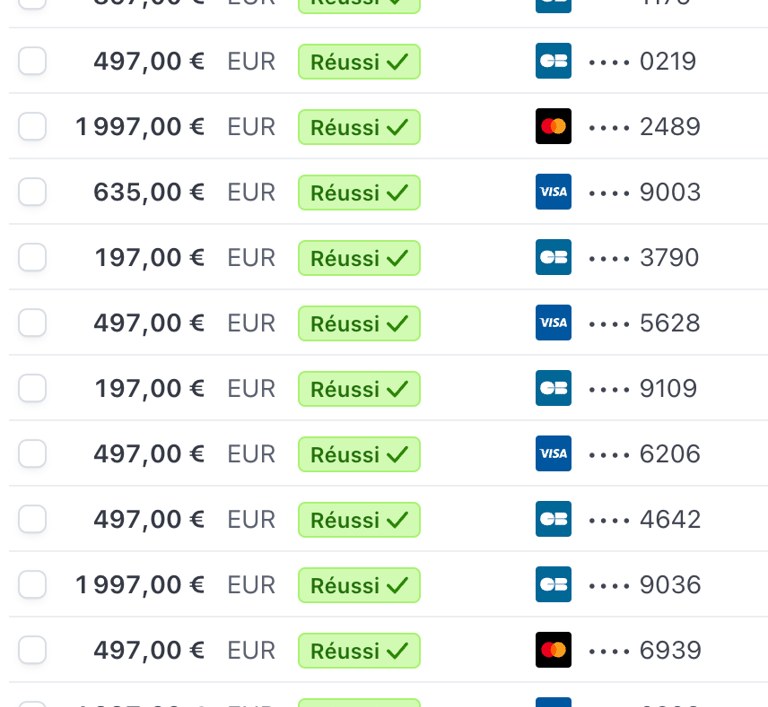This screenshot has height=707, width=768.
Task: Toggle the checkbox for the payment with card 4642
Action: (x=32, y=519)
